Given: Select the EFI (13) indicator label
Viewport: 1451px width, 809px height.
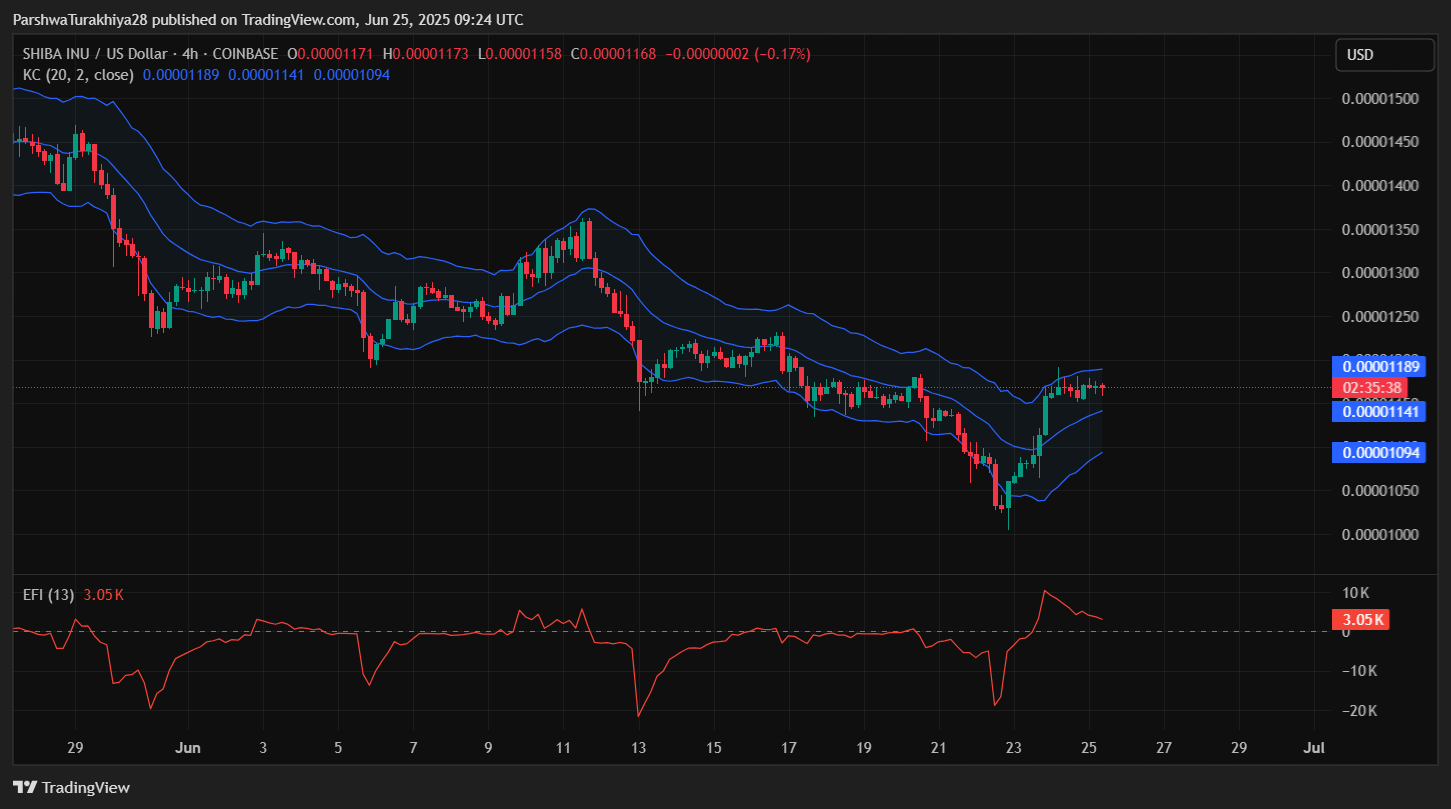Looking at the screenshot, I should coord(48,595).
